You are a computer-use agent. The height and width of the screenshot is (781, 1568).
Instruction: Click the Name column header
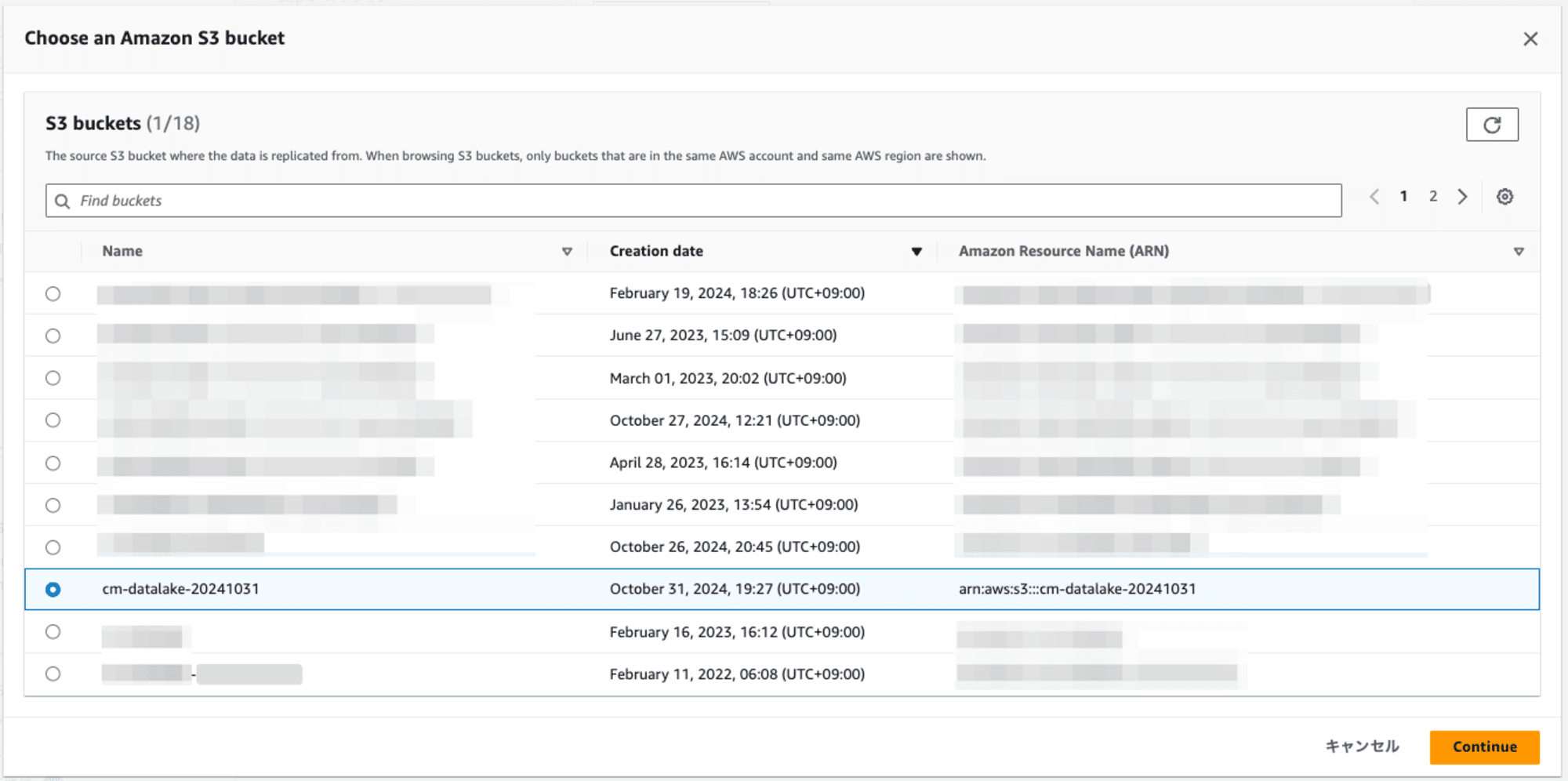[x=122, y=251]
